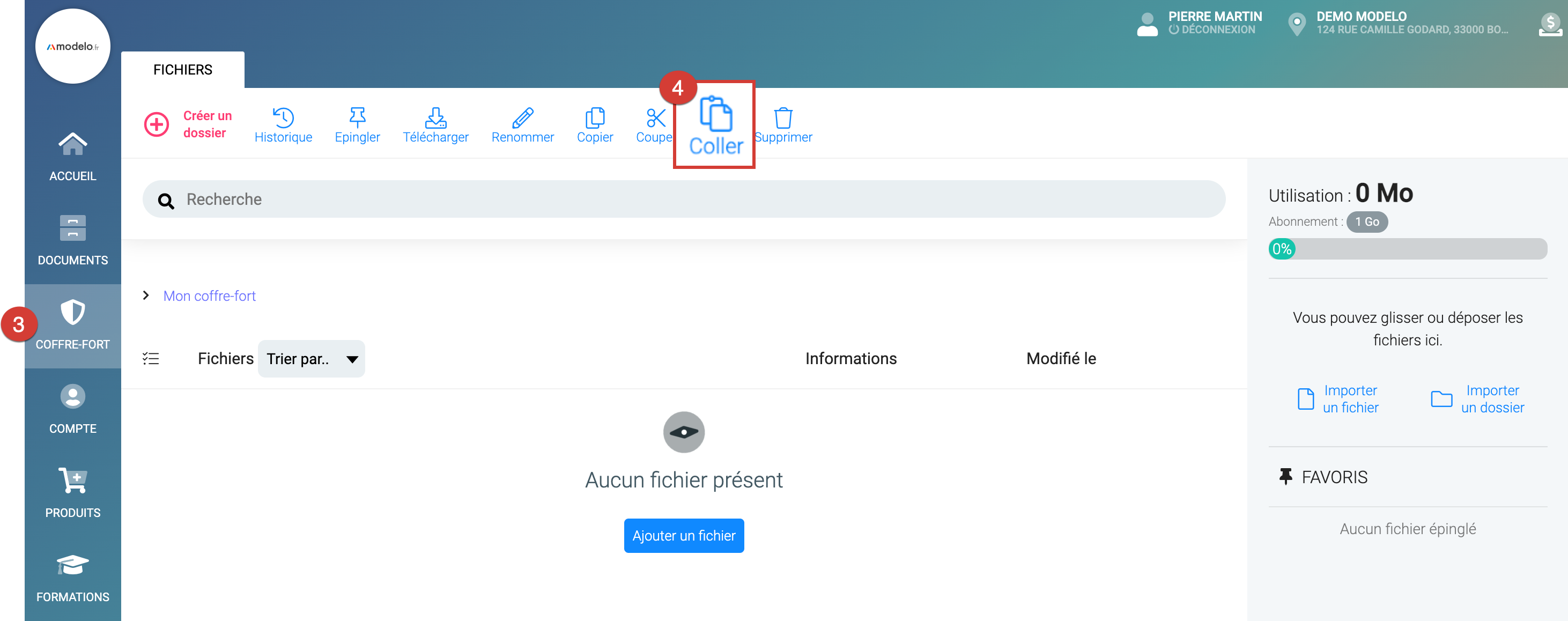The image size is (1568, 621).
Task: Click the storage usage progress bar
Action: [x=1407, y=248]
